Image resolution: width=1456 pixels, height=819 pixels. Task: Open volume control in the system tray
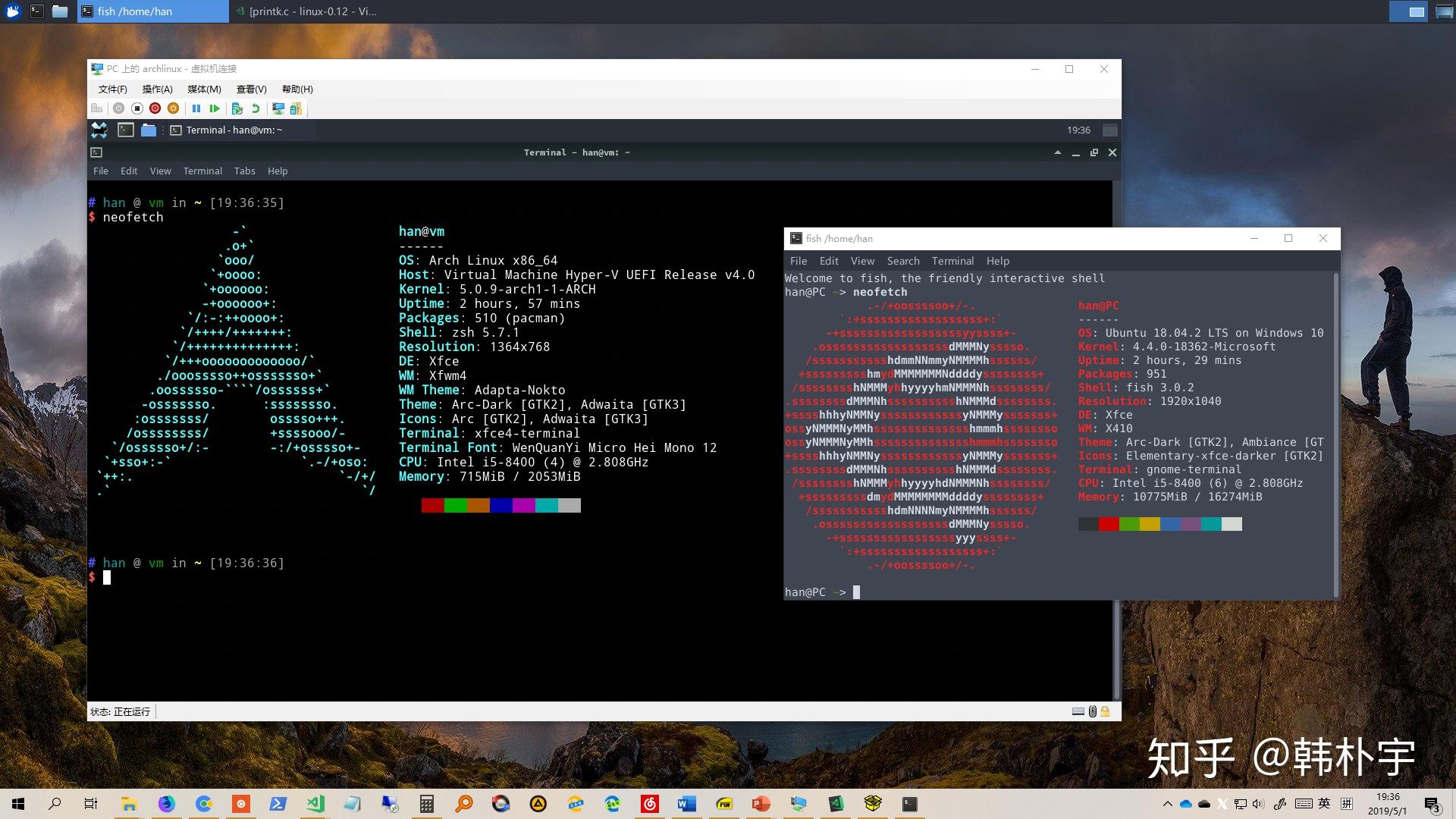1259,804
